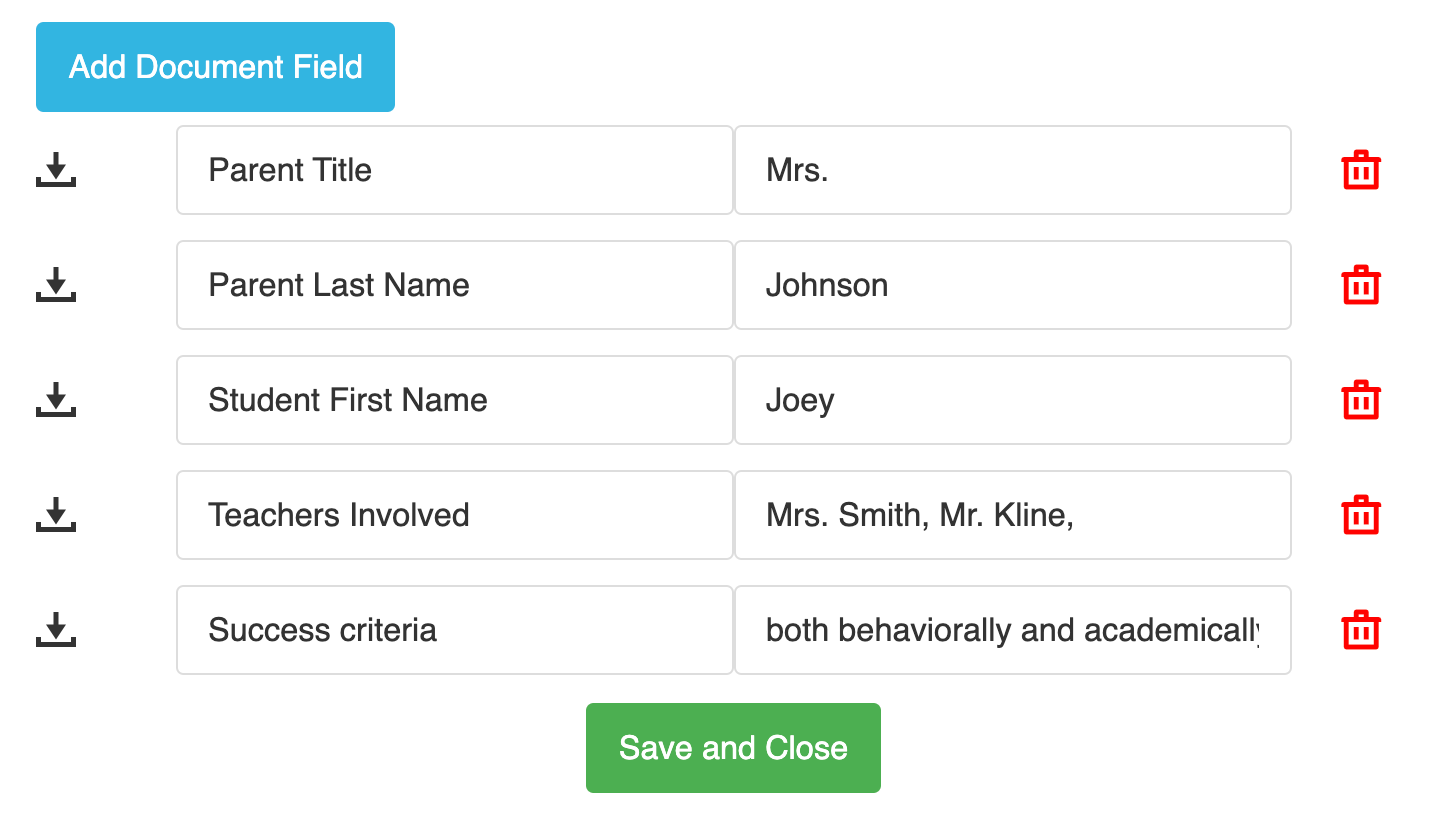Click the download icon beside Teachers Involved
Image resolution: width=1438 pixels, height=816 pixels.
coord(56,515)
